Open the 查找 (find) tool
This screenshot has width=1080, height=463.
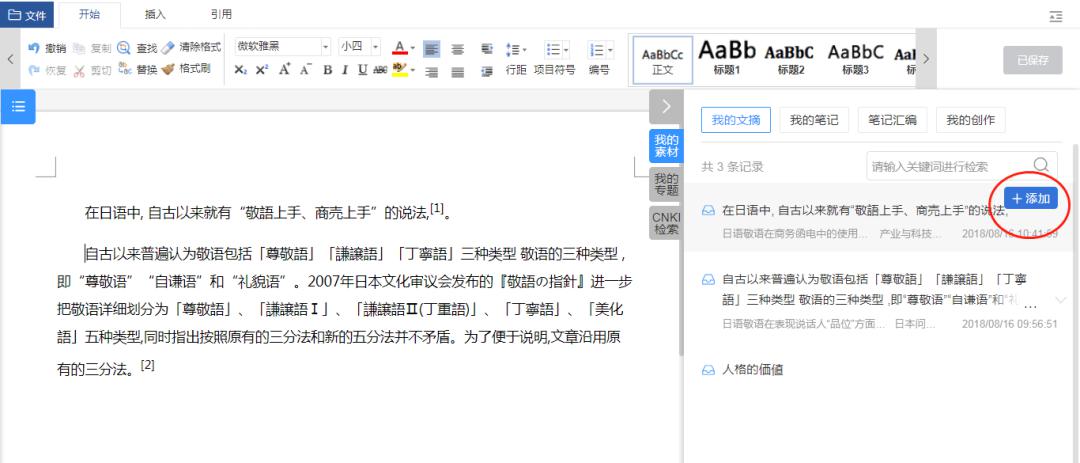coord(124,48)
